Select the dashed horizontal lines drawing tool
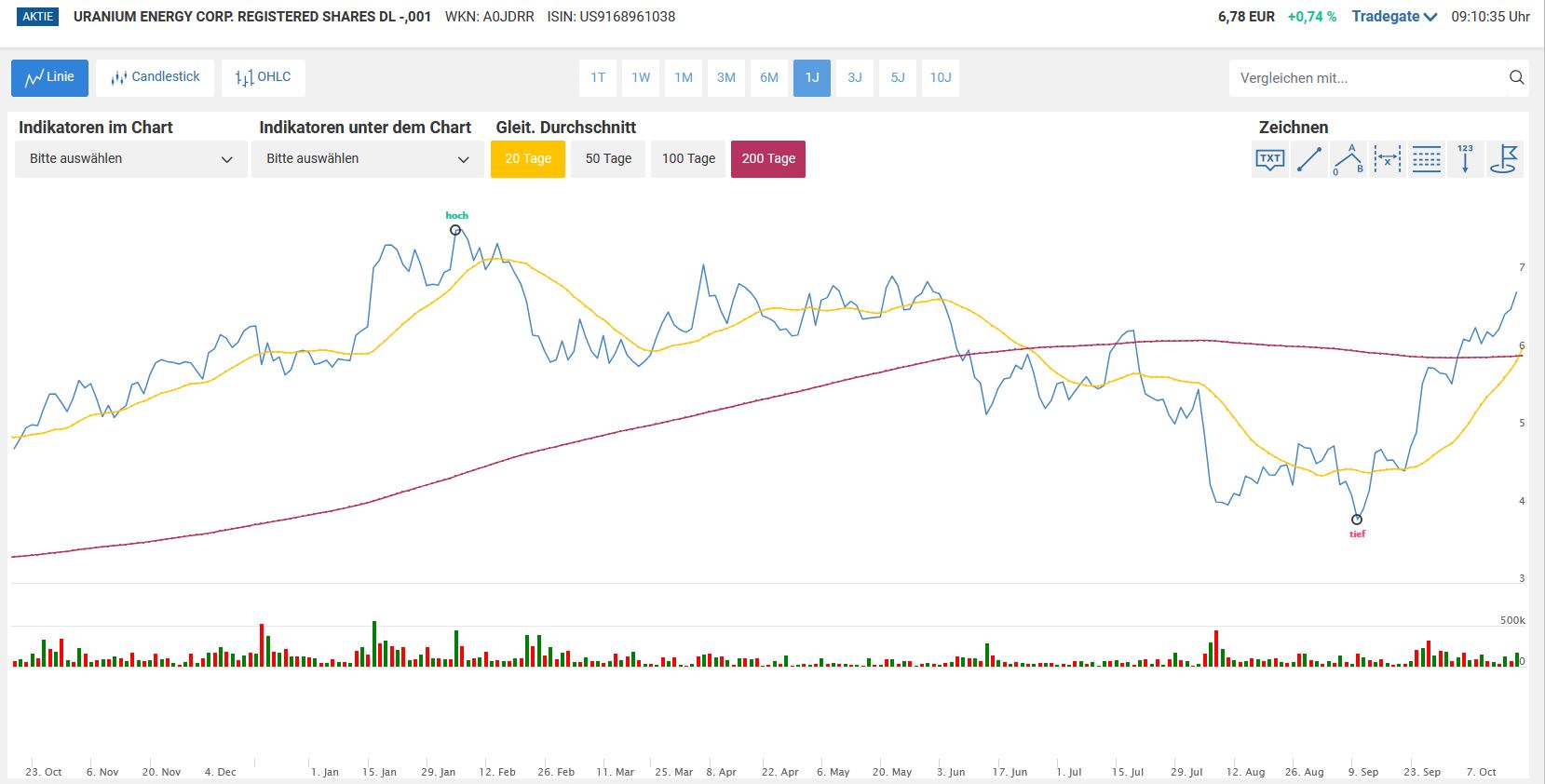Image resolution: width=1545 pixels, height=784 pixels. click(1426, 159)
